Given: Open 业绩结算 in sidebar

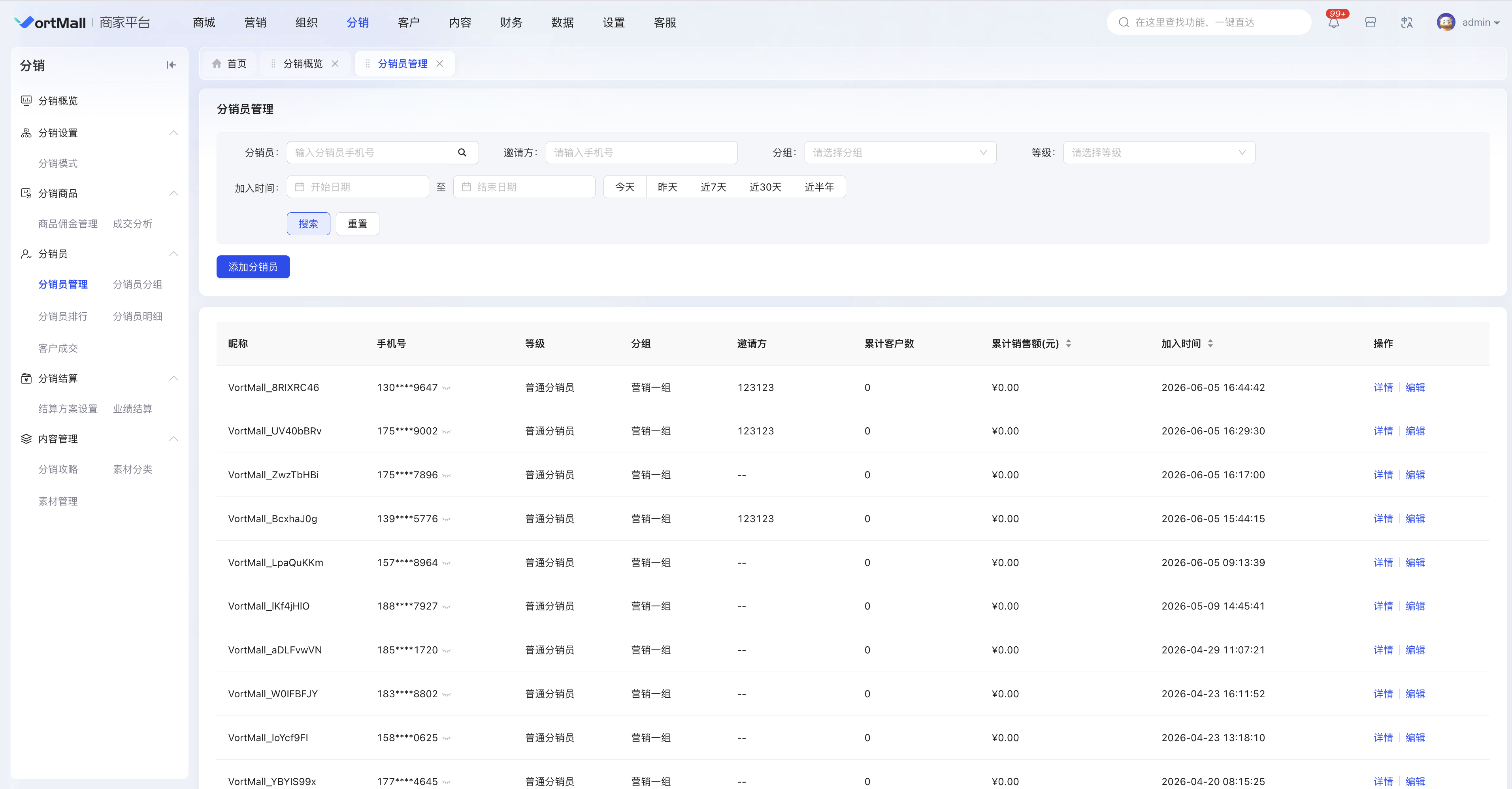Looking at the screenshot, I should 132,409.
